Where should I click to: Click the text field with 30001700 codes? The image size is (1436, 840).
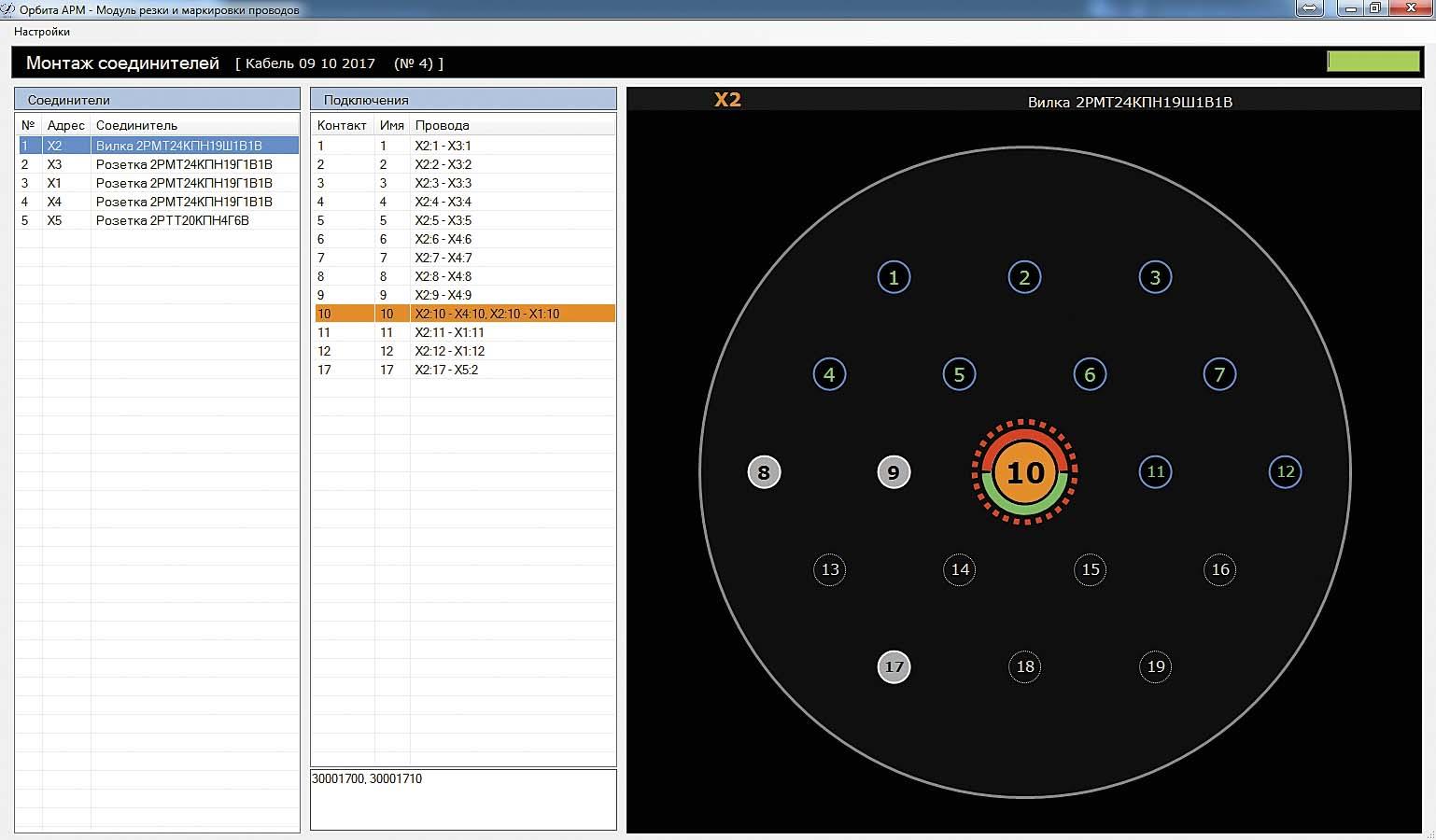(463, 799)
